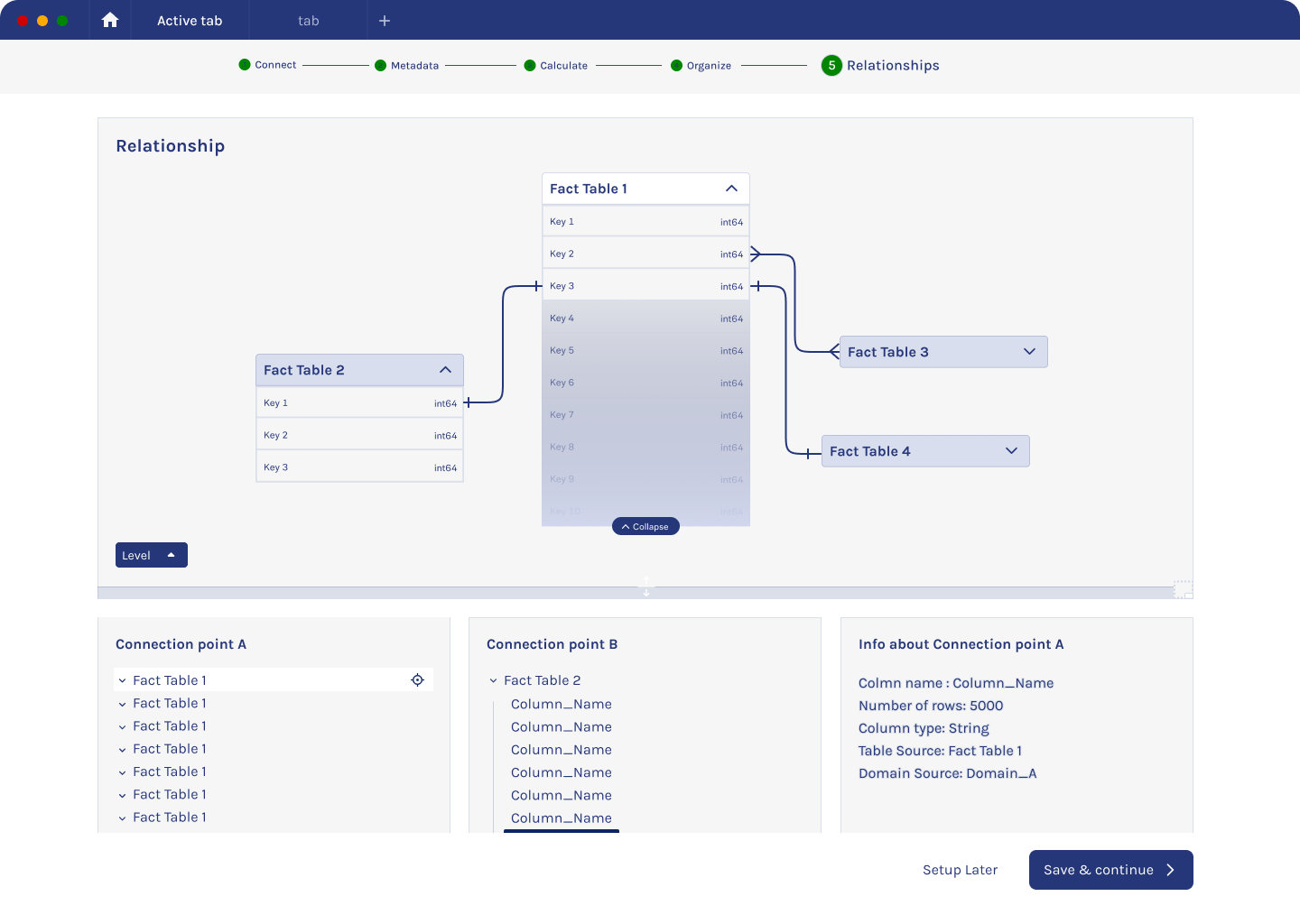The image size is (1300, 924).
Task: Select the Key 3 row in Fact Table 1
Action: [645, 286]
